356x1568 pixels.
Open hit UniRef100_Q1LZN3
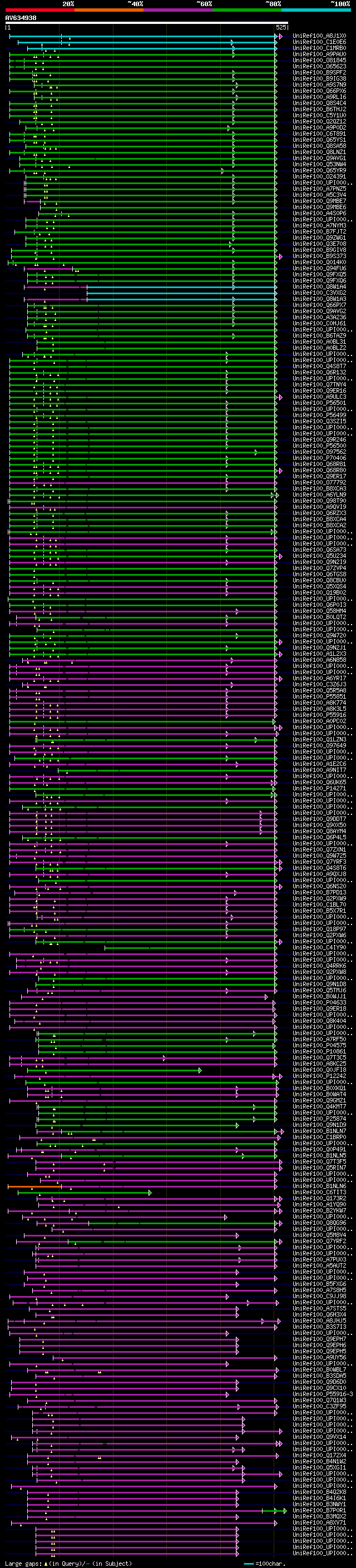(319, 740)
